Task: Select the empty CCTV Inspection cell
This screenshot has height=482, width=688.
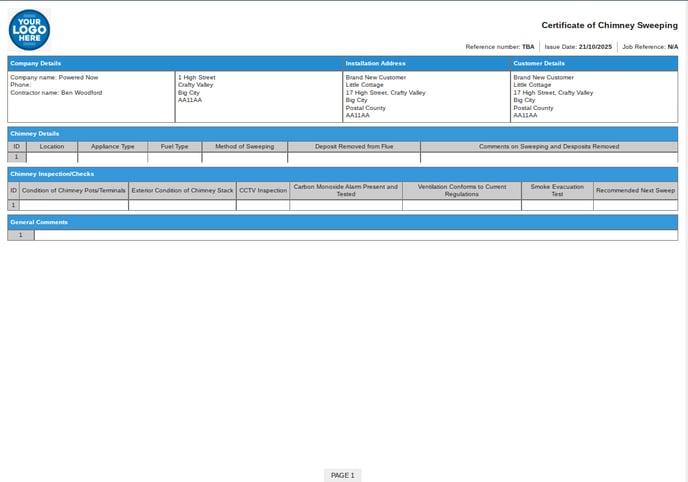Action: pos(262,205)
